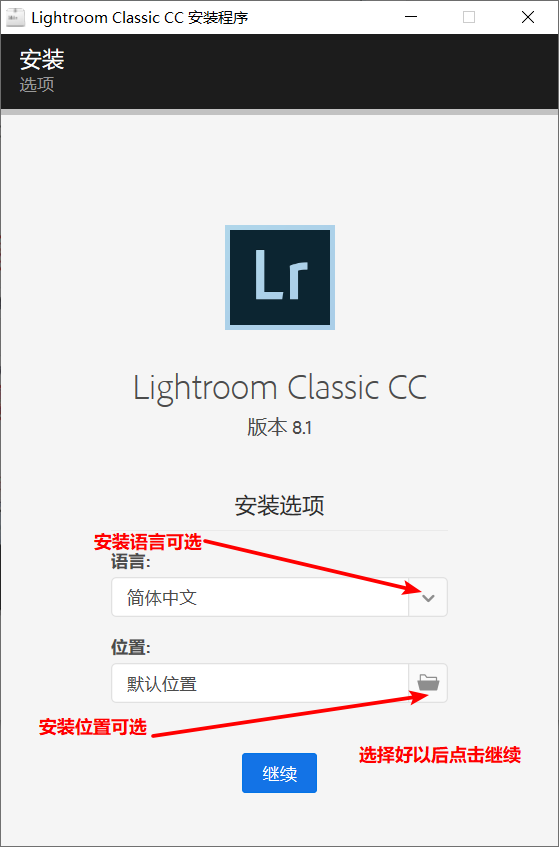Click the 版本 8.1 version text
This screenshot has height=847, width=559.
pyautogui.click(x=279, y=428)
